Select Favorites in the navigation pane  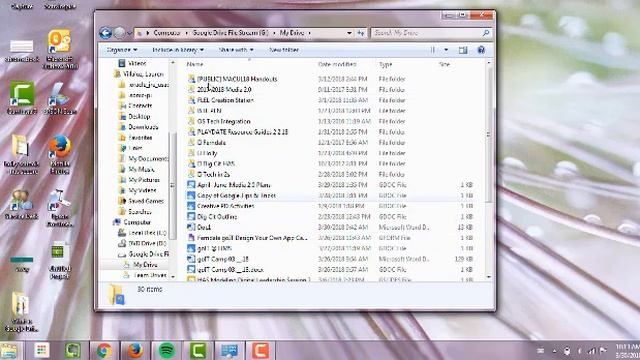click(x=140, y=138)
